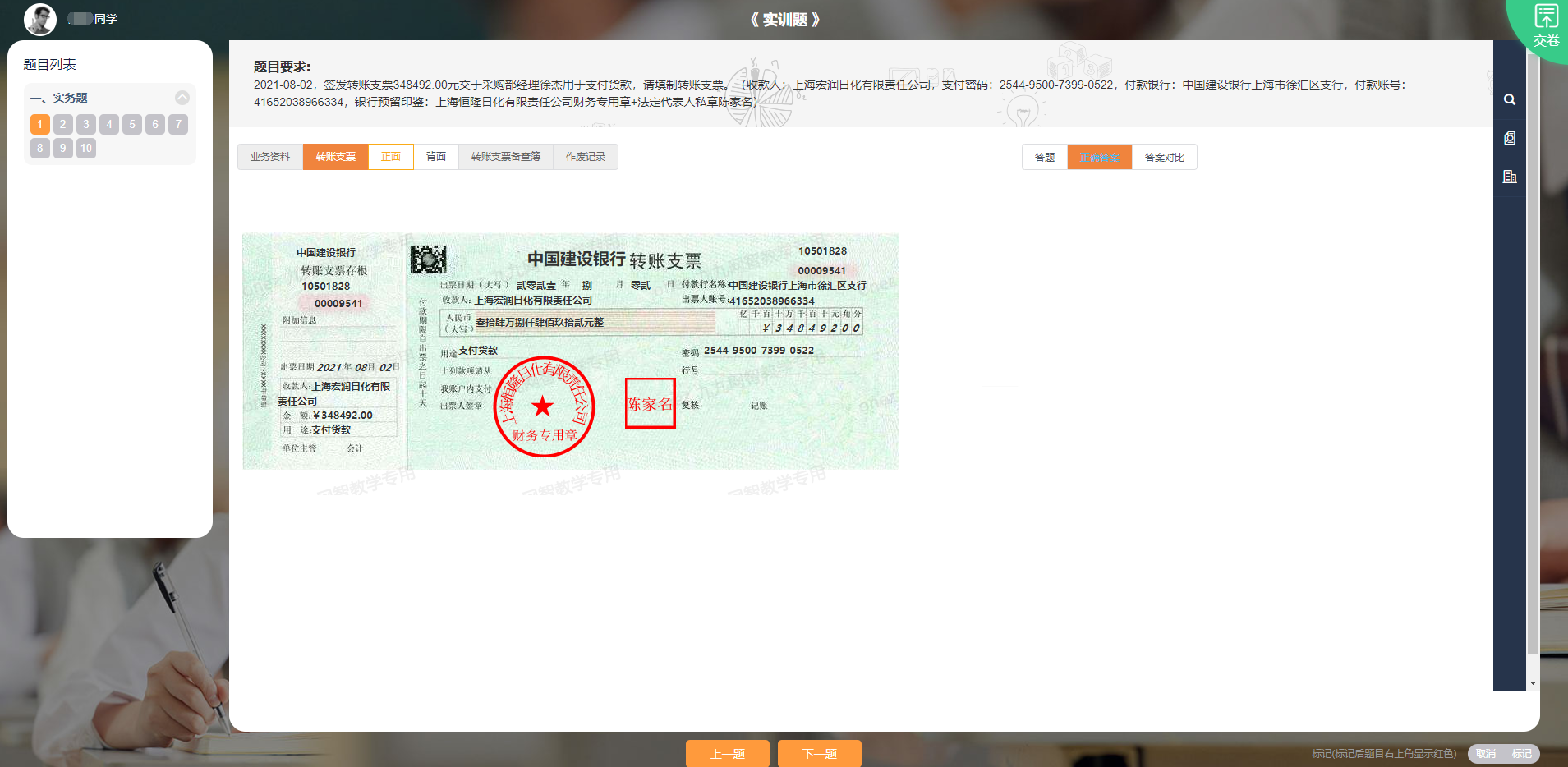
Task: Click the payee field 上海宏润日化有限责任公司
Action: click(x=533, y=301)
